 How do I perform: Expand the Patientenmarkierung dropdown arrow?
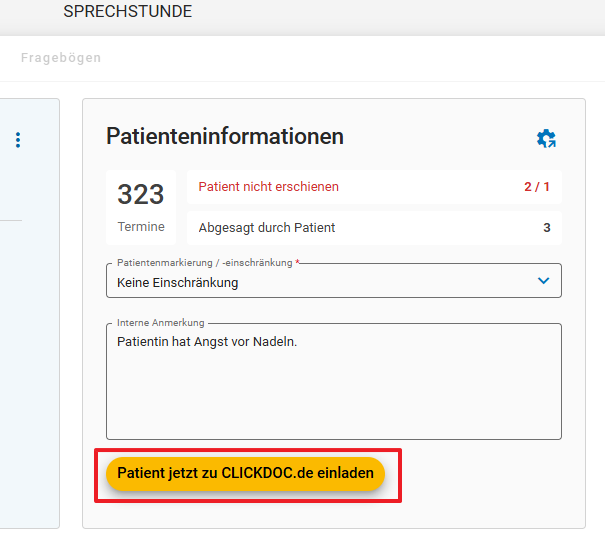tap(543, 281)
